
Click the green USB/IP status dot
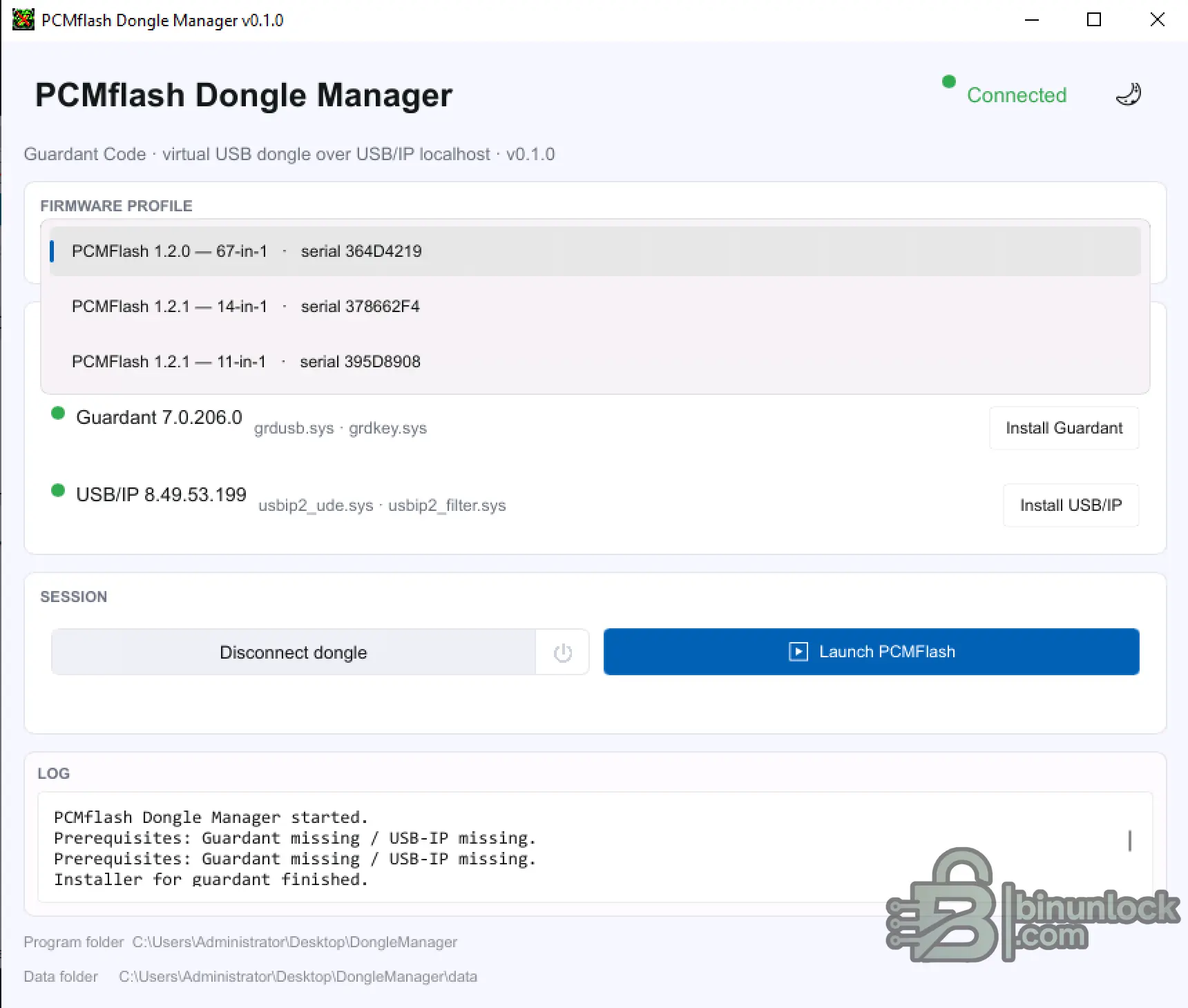[x=58, y=491]
